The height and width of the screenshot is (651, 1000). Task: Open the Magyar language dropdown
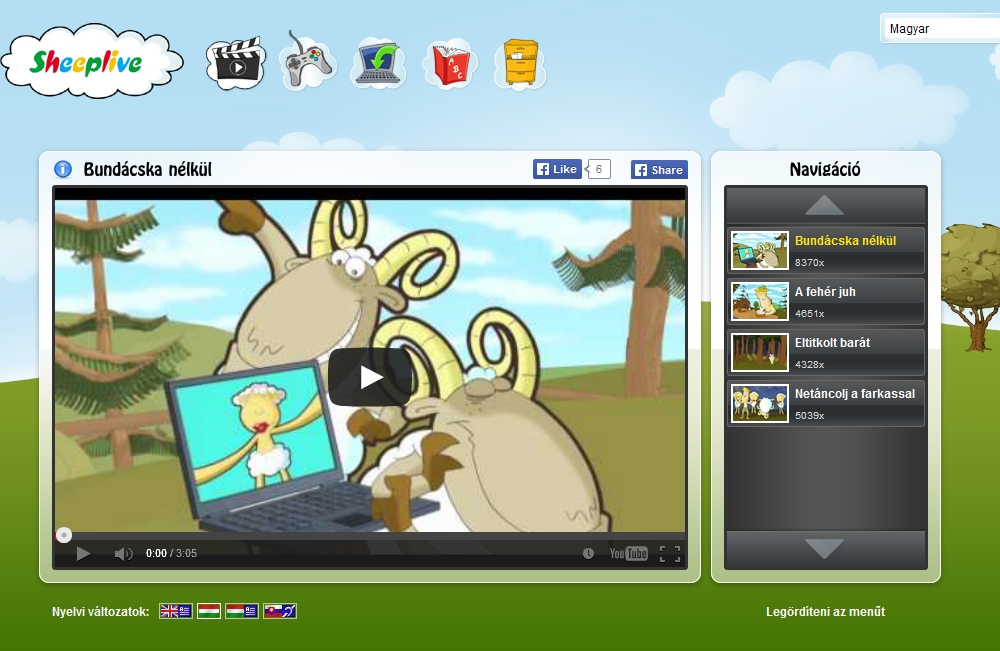[x=939, y=29]
